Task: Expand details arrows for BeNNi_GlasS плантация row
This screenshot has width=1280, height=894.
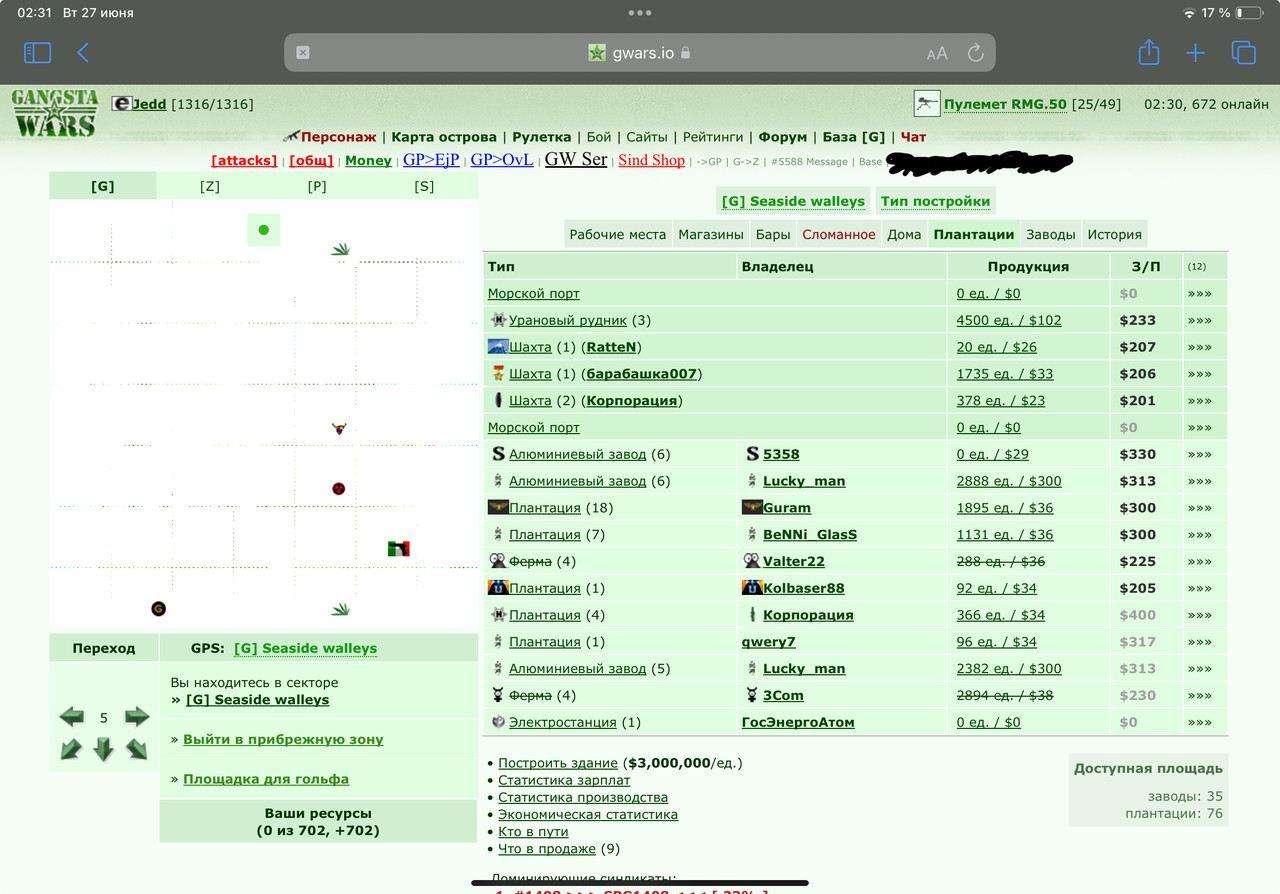Action: click(1199, 535)
